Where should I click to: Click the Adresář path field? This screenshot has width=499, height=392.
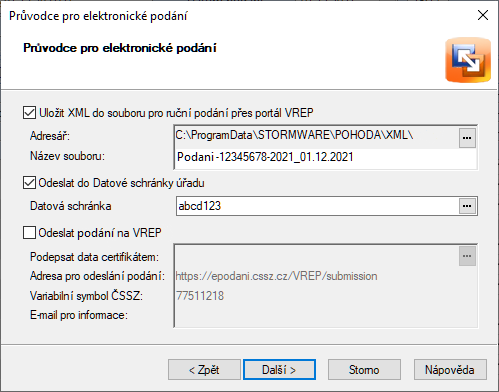[x=317, y=135]
